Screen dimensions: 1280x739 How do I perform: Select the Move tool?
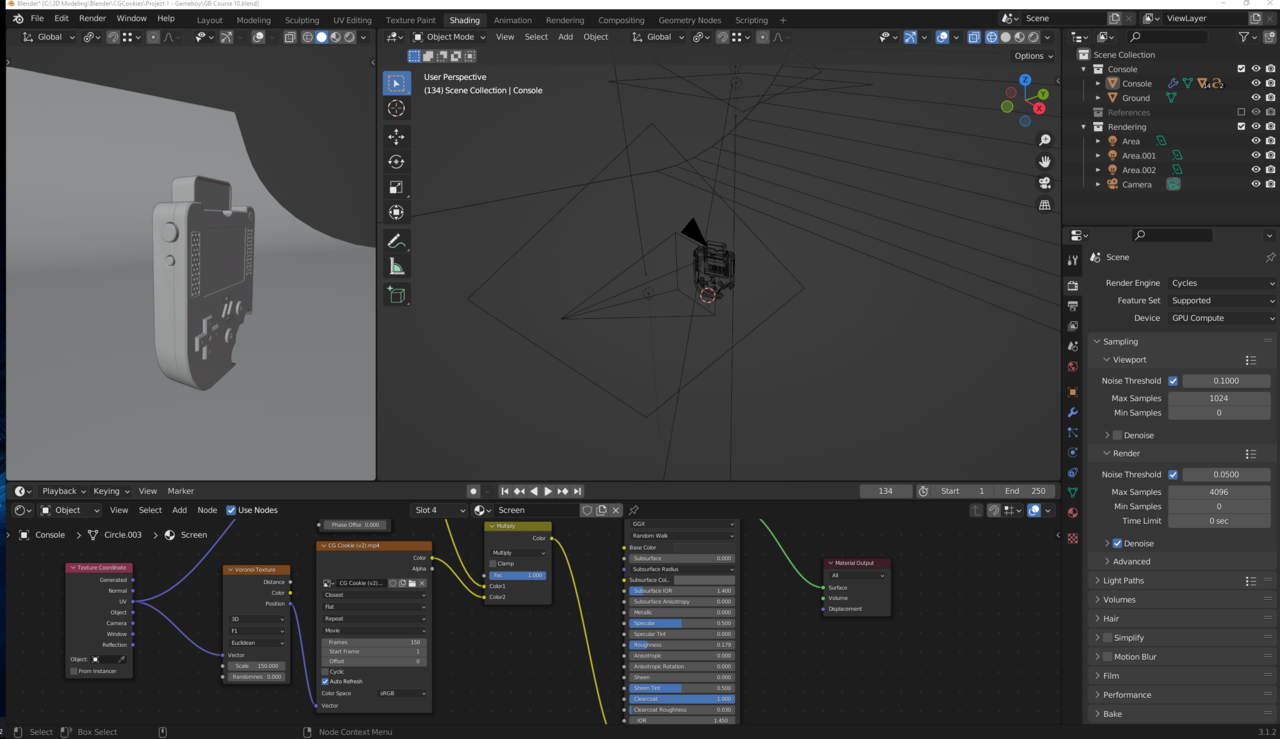397,137
